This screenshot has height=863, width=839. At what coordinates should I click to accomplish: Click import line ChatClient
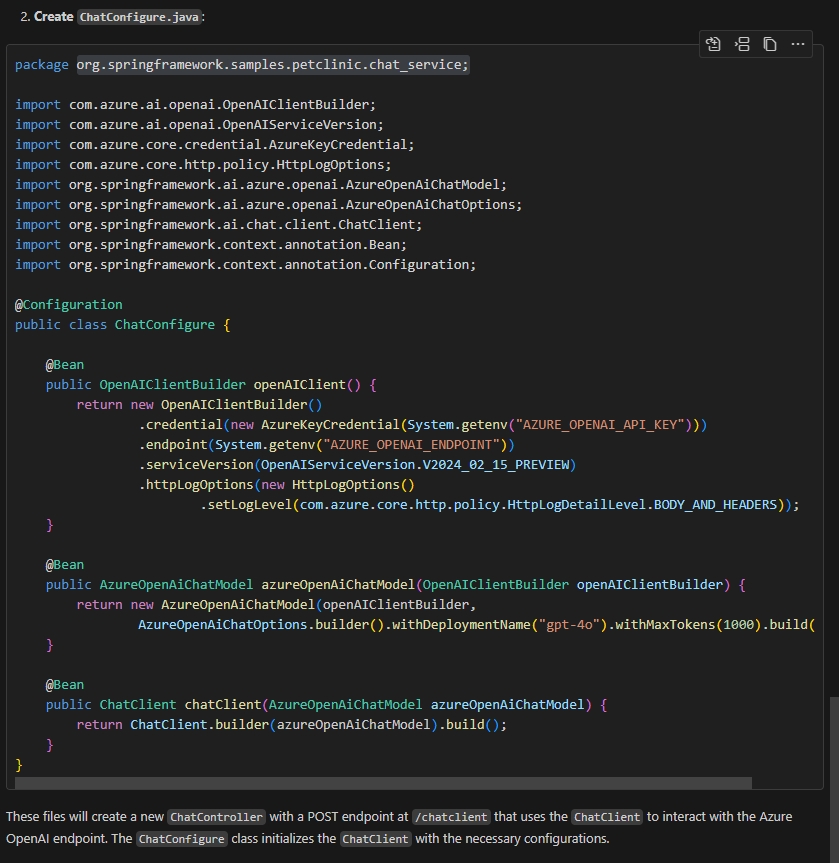pos(219,225)
